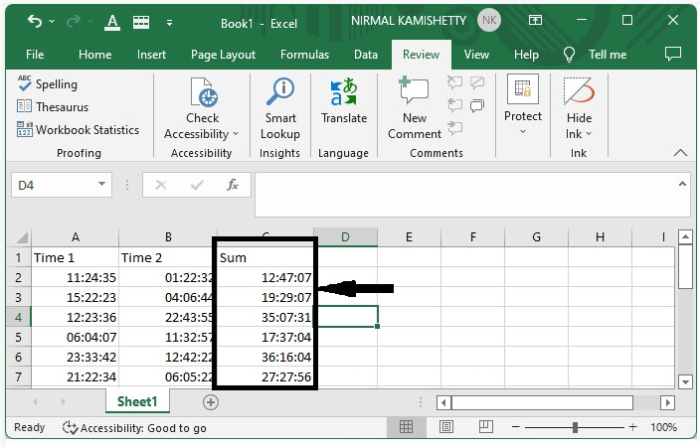Click the Select All corner triangle

pos(20,237)
